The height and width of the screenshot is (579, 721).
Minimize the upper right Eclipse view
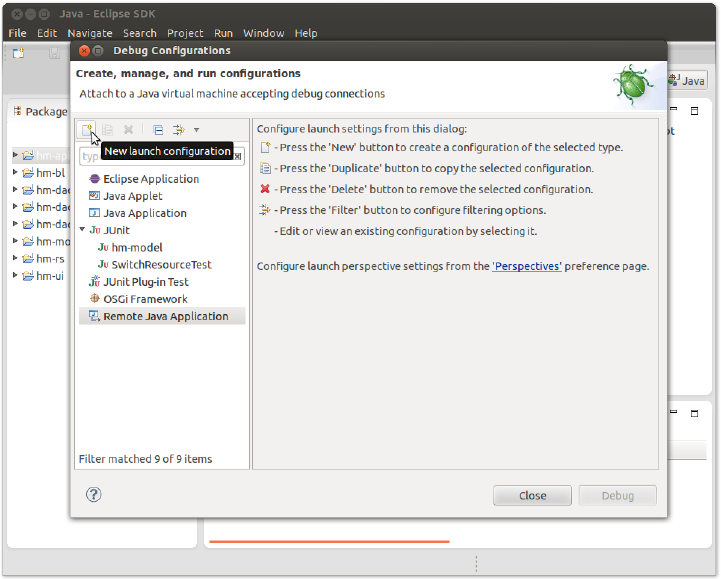pyautogui.click(x=674, y=109)
